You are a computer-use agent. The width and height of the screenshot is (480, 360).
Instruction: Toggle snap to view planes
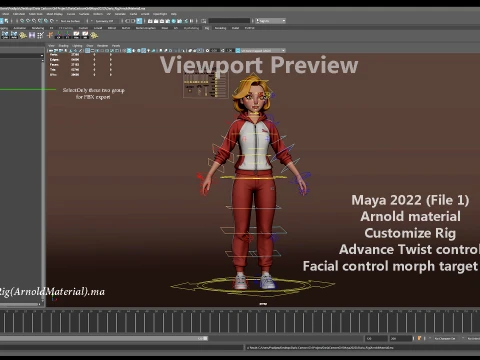(x=46, y=21)
